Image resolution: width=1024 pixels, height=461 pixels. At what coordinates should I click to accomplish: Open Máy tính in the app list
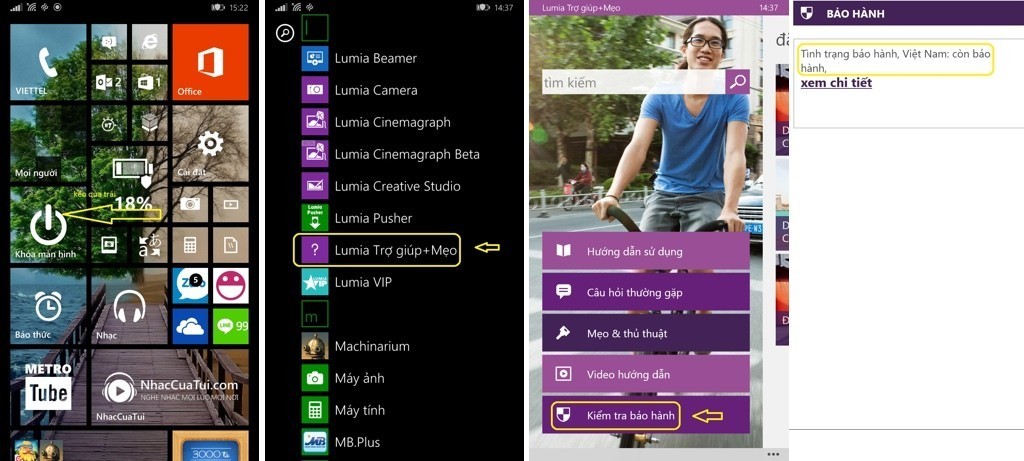click(x=344, y=410)
